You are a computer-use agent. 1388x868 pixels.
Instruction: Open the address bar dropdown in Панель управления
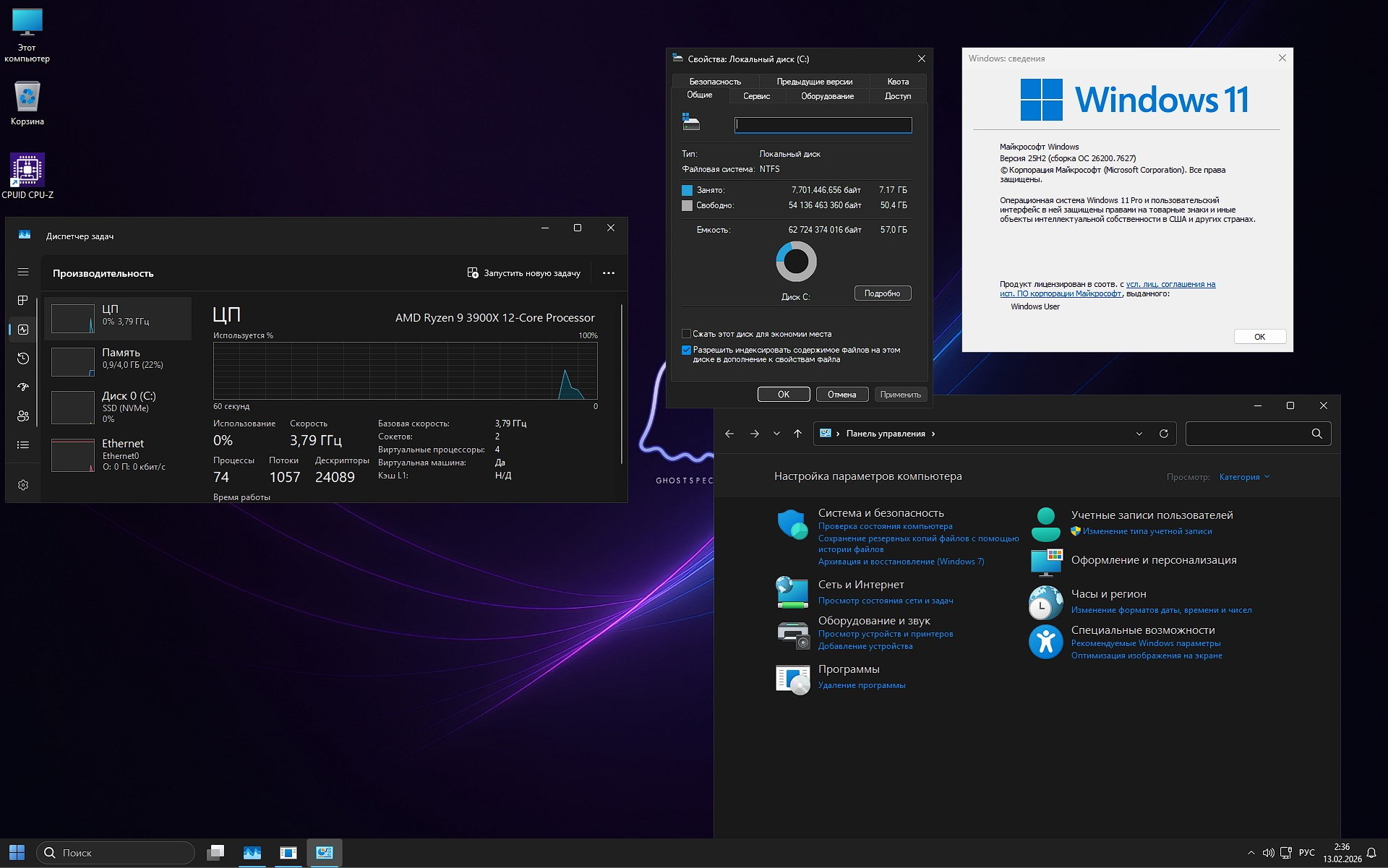pyautogui.click(x=1139, y=434)
